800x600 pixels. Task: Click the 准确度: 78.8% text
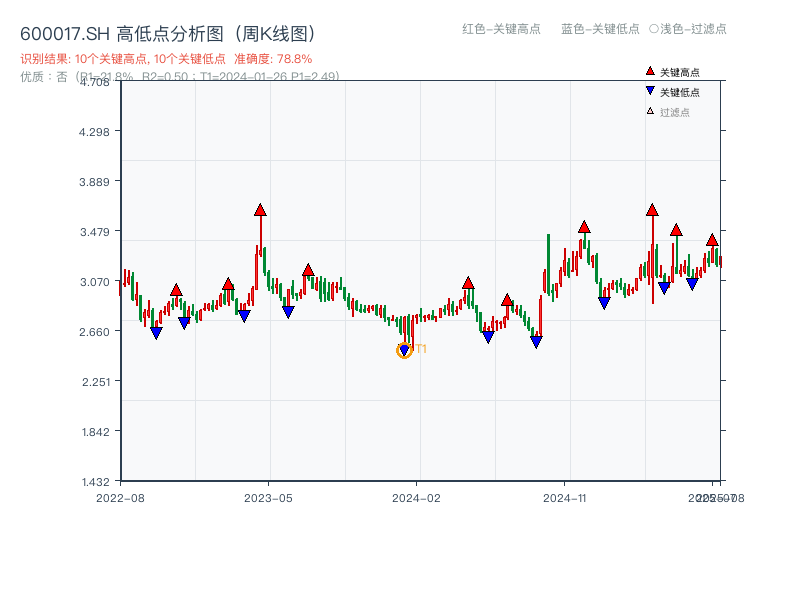tap(273, 59)
